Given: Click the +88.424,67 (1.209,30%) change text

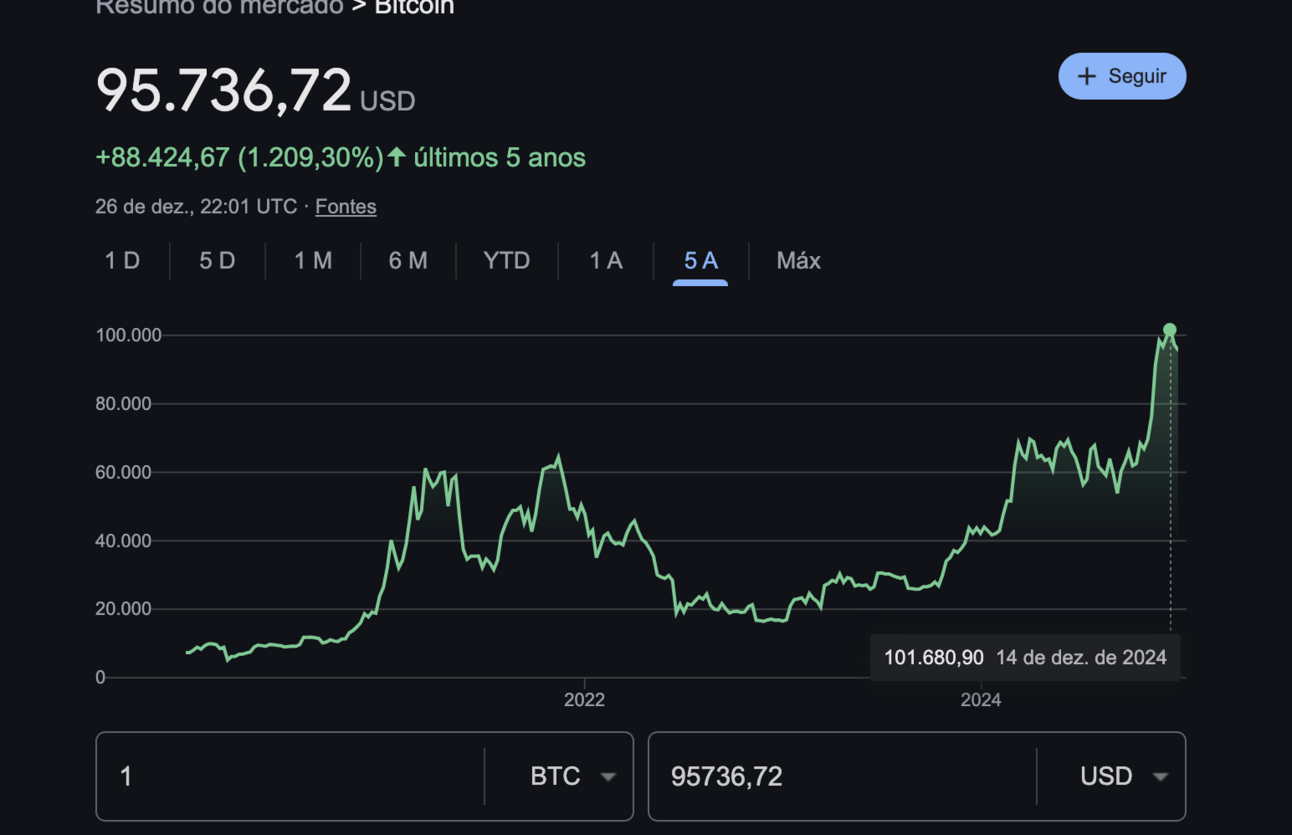Looking at the screenshot, I should [240, 158].
